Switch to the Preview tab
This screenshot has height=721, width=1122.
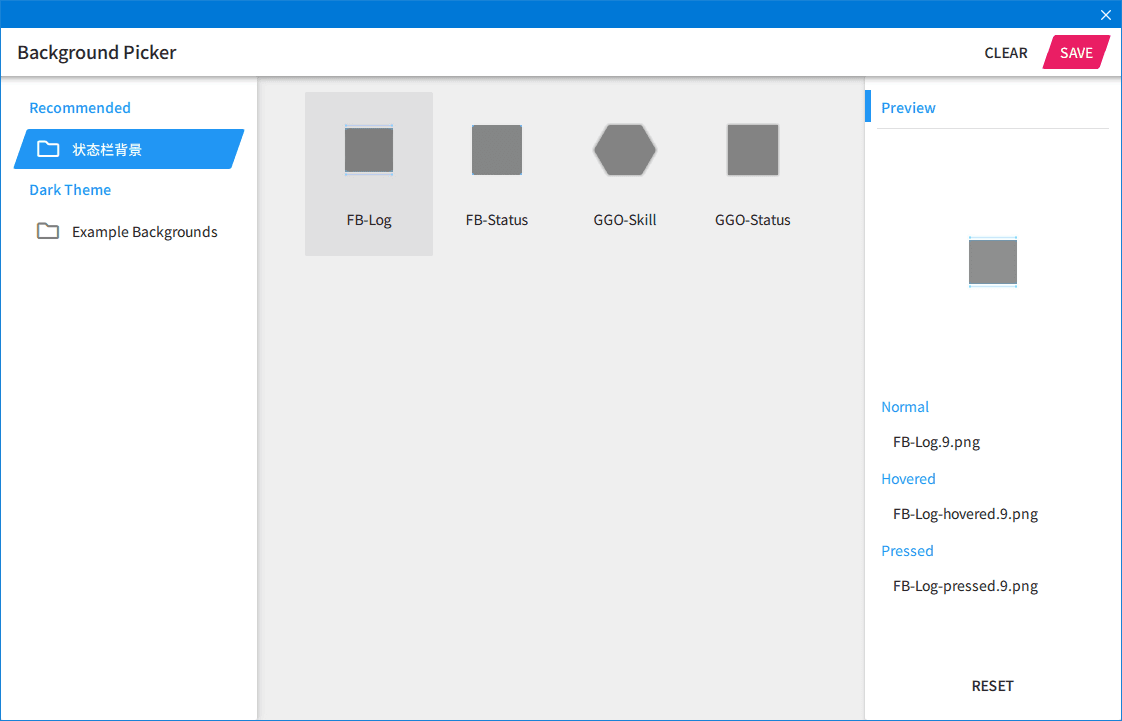pyautogui.click(x=908, y=107)
